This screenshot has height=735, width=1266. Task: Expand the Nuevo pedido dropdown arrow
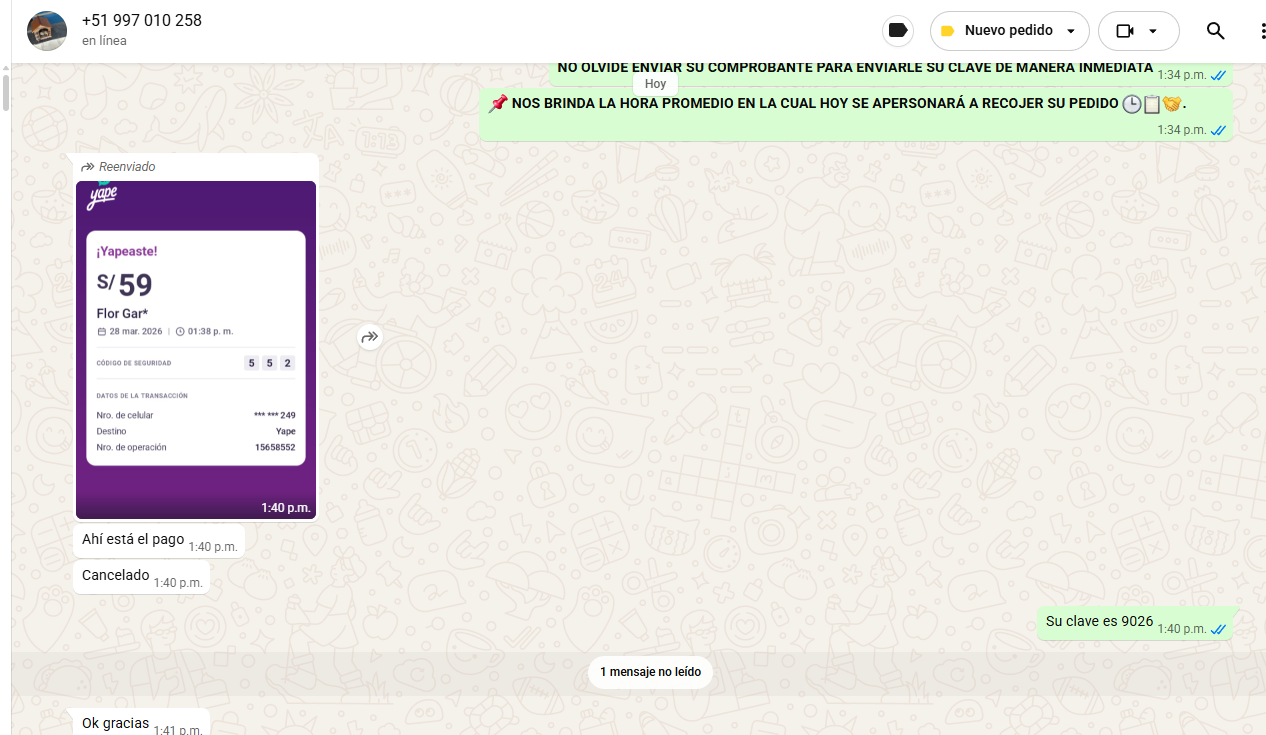1071,31
